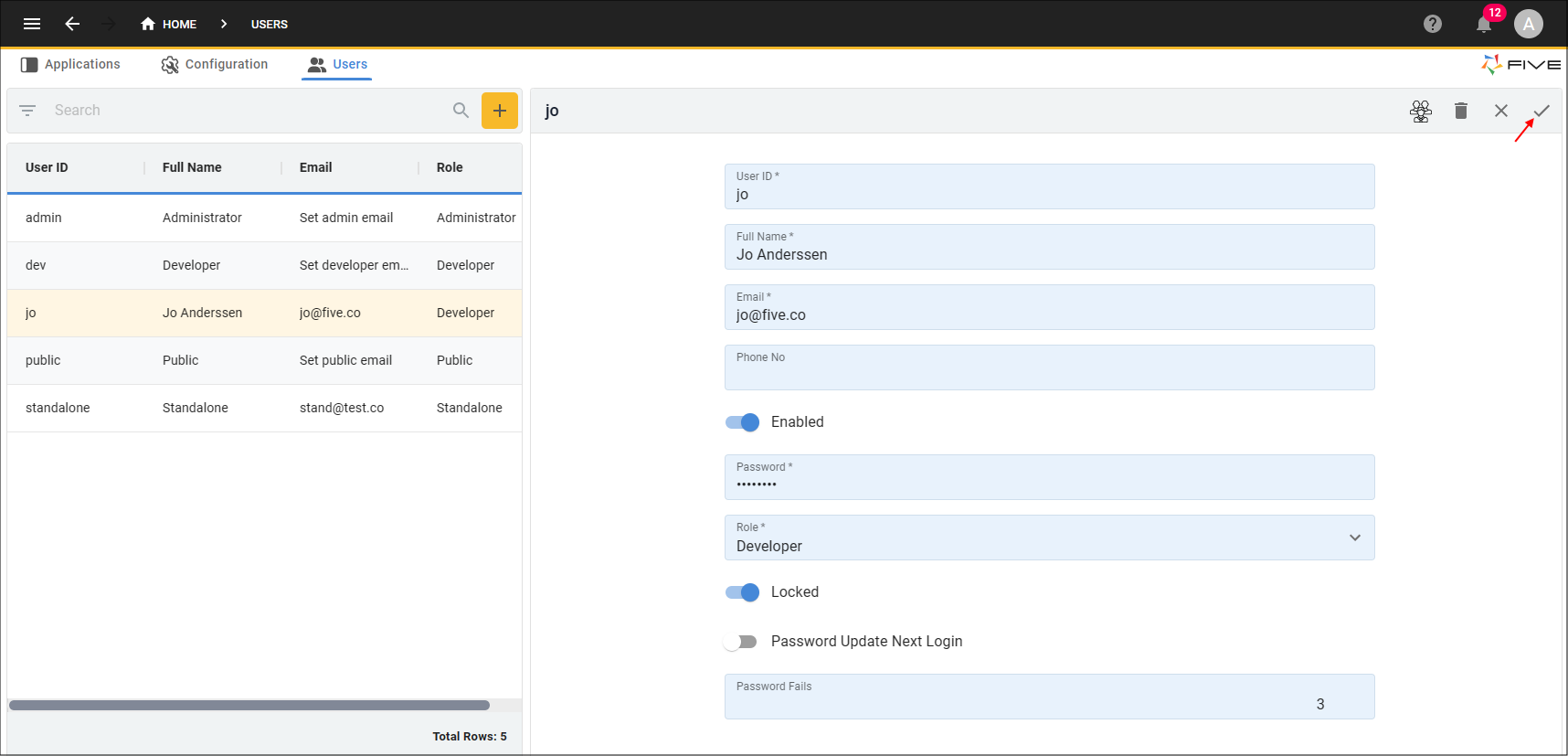Select the public user row
This screenshot has width=1568, height=756.
pyautogui.click(x=264, y=360)
